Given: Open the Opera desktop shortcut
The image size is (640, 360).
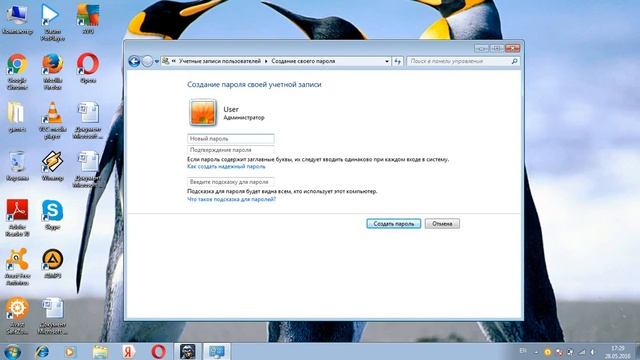Looking at the screenshot, I should click(88, 68).
